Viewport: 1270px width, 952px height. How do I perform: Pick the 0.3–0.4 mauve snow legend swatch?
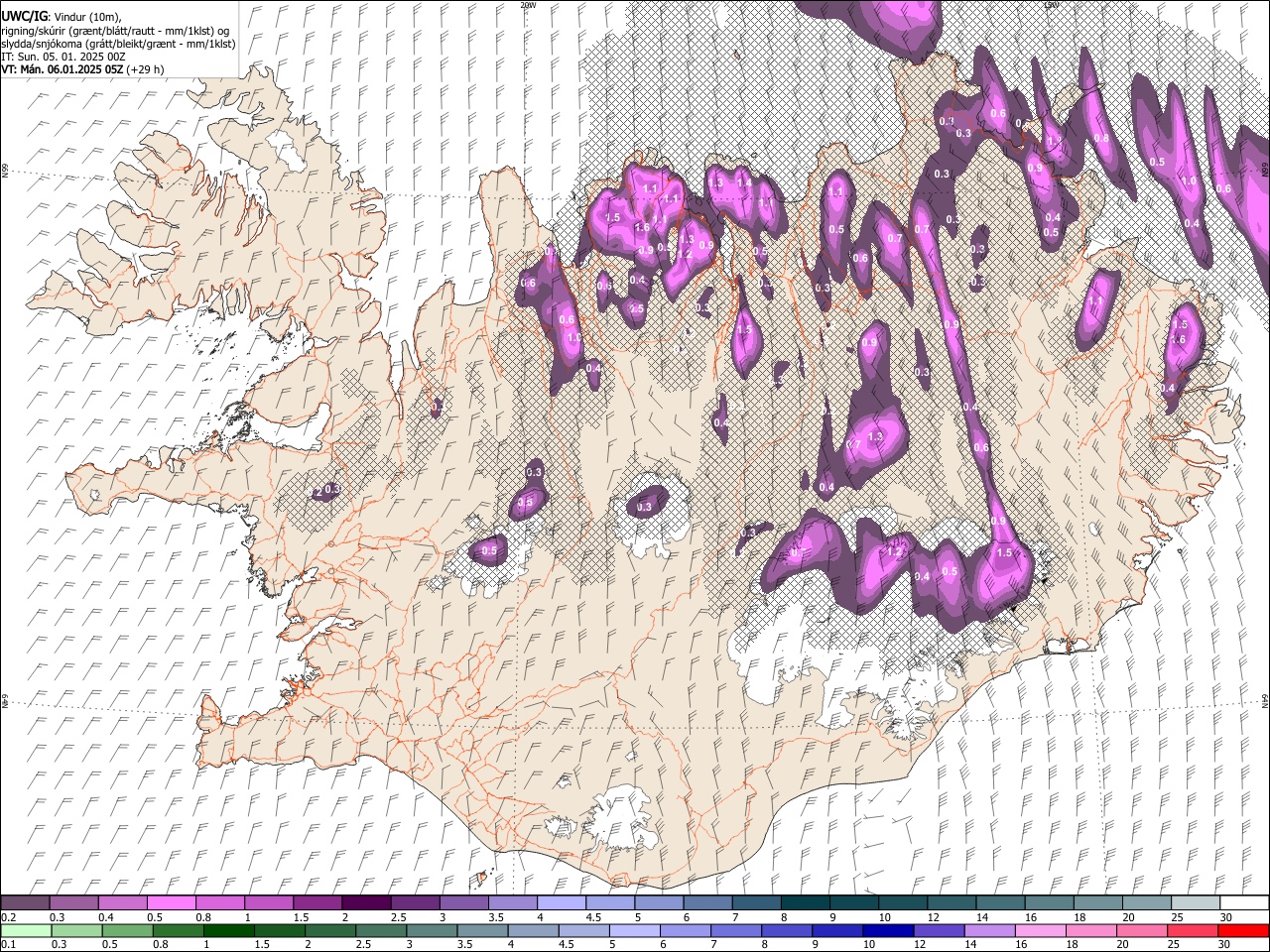coord(73,902)
